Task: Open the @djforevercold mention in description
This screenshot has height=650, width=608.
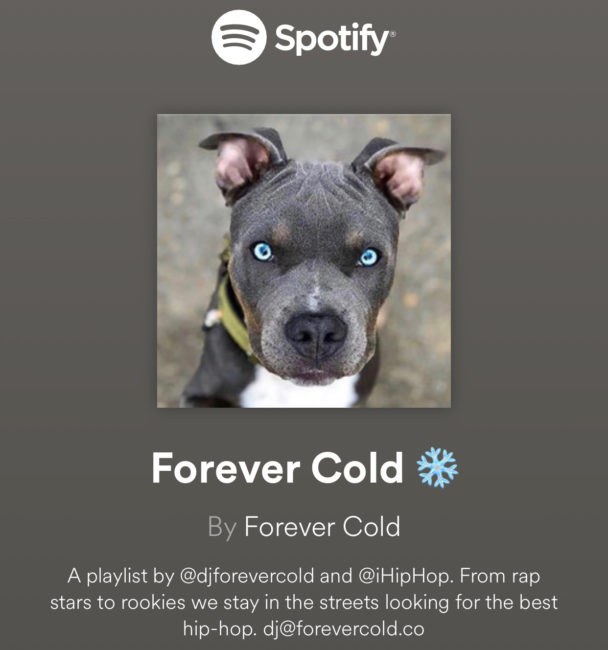Action: (x=247, y=576)
